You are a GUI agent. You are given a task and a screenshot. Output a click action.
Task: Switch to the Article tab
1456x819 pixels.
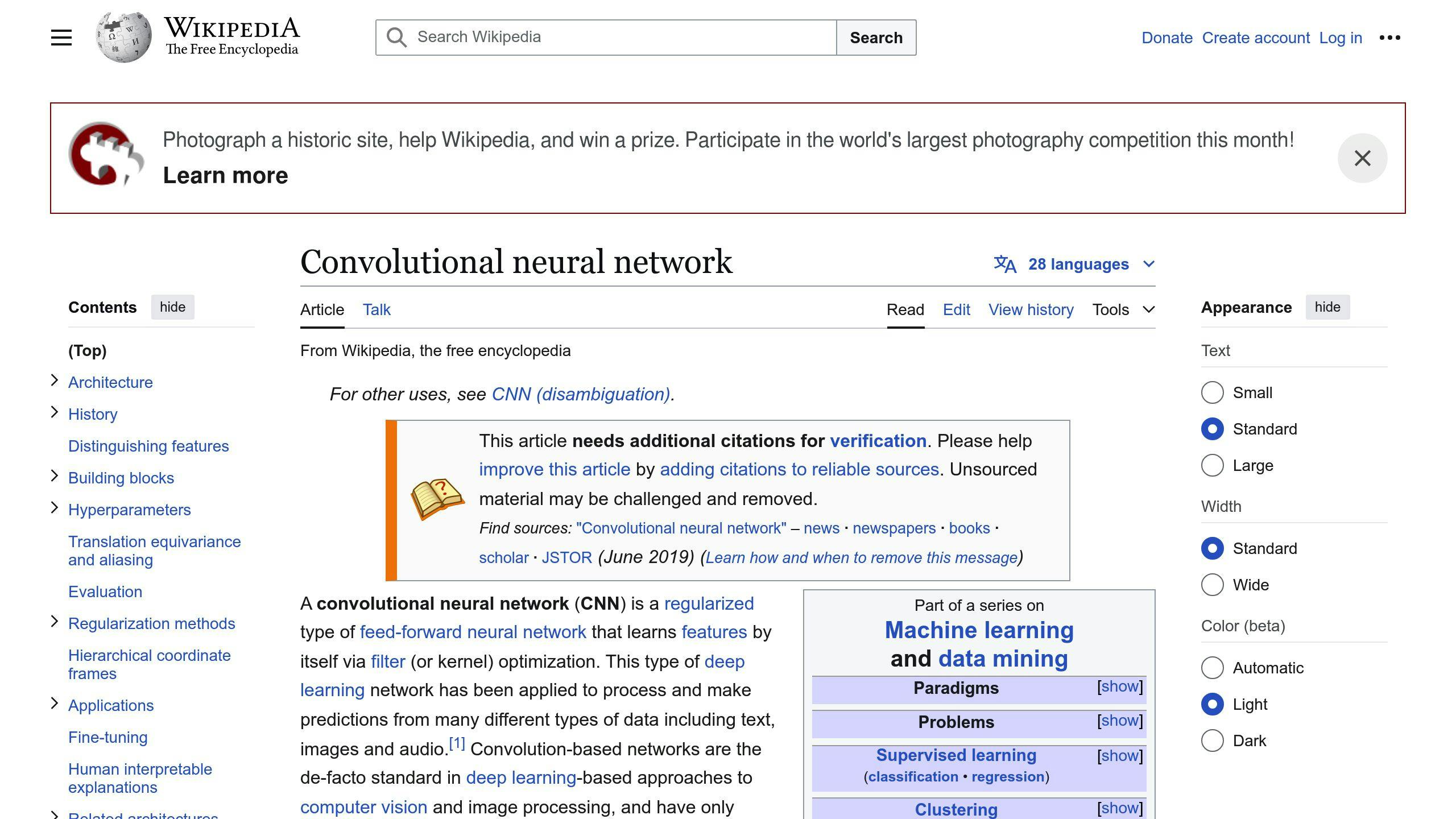(322, 309)
